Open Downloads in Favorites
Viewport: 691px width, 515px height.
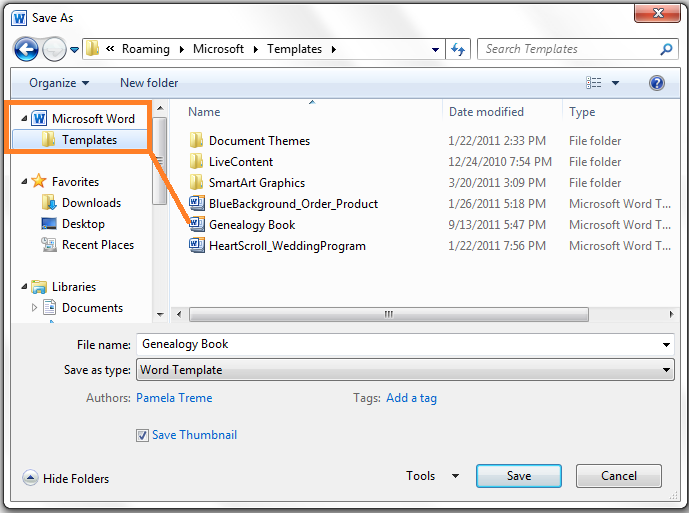[91, 203]
